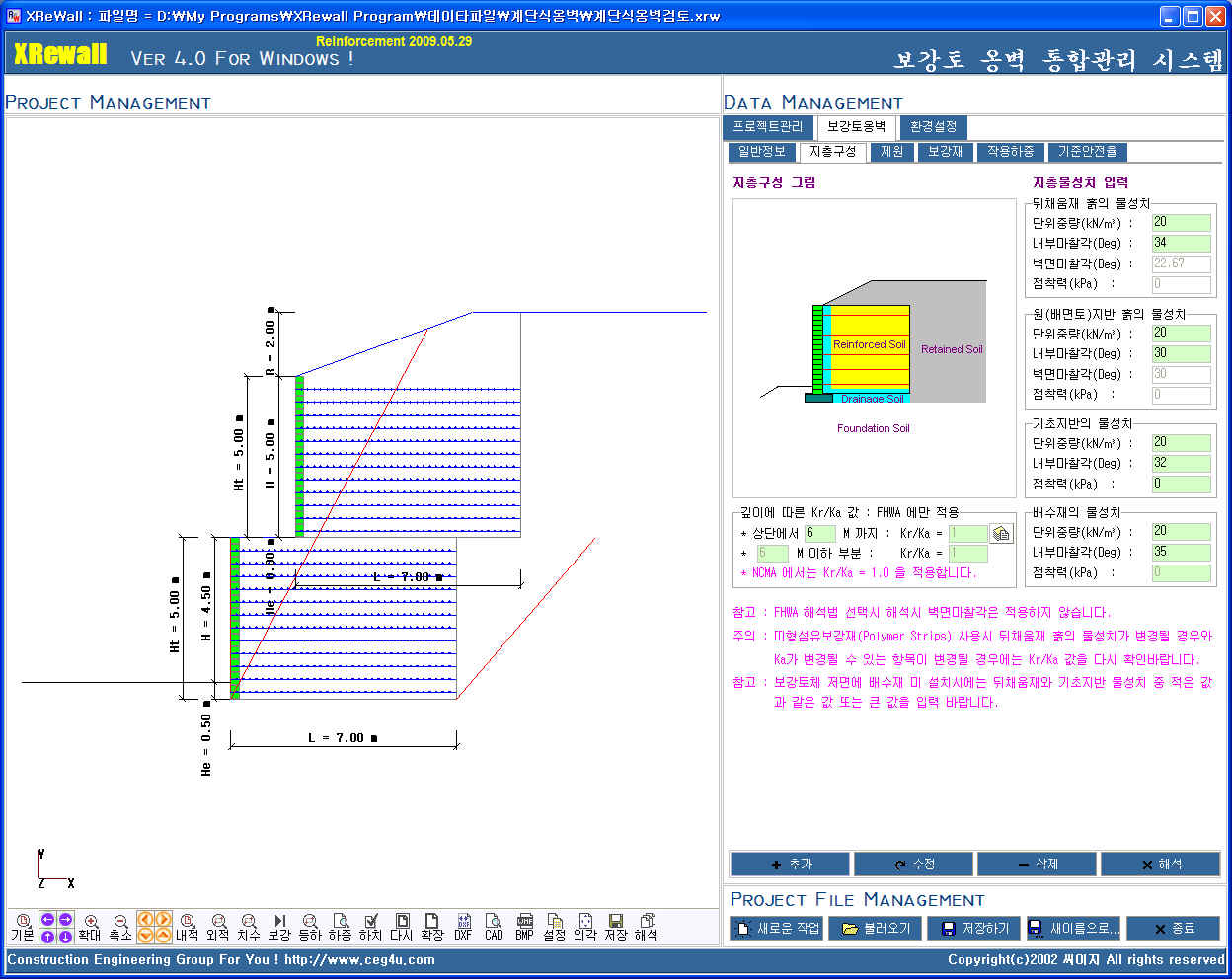Click the soil layer diagram image

coord(874,347)
